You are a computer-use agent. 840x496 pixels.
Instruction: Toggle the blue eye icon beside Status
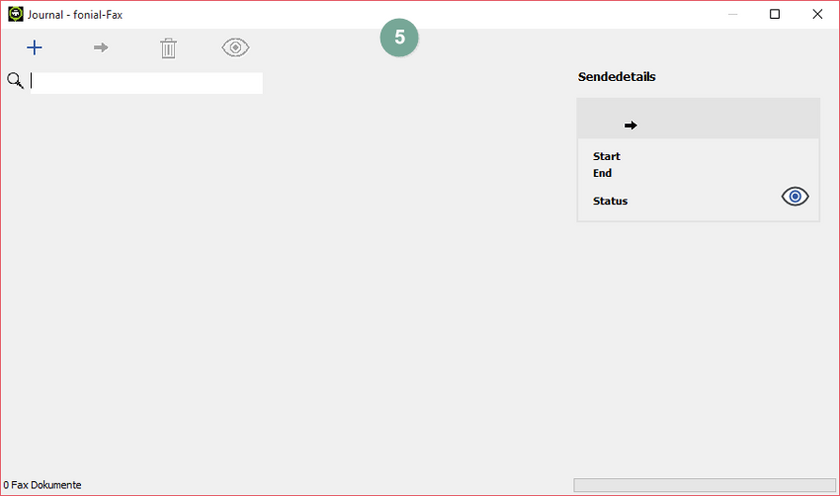pos(794,197)
